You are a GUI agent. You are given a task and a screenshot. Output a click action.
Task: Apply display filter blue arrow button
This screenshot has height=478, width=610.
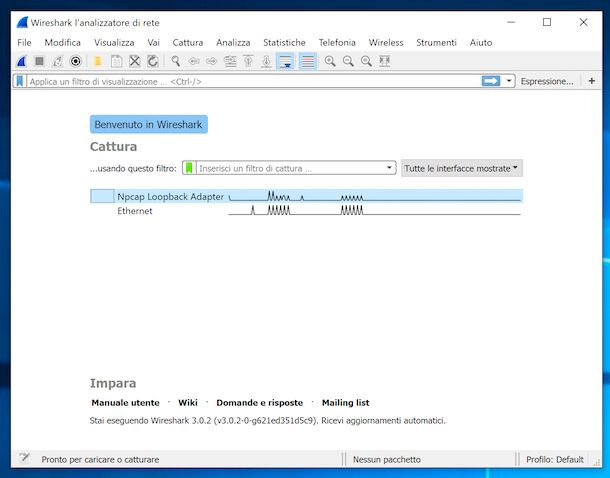click(x=491, y=81)
